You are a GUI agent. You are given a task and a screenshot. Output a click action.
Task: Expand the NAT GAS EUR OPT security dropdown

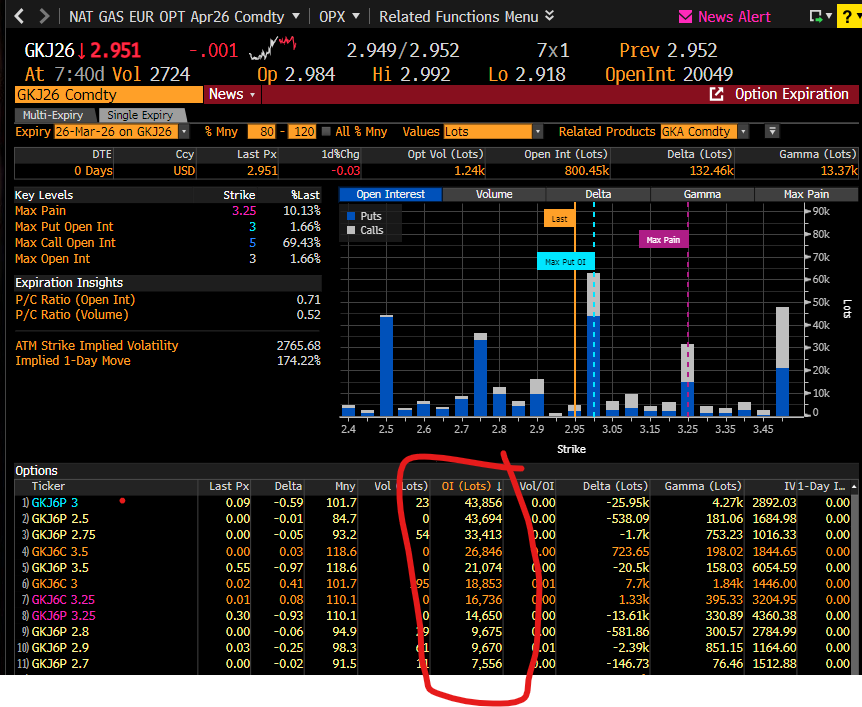296,16
